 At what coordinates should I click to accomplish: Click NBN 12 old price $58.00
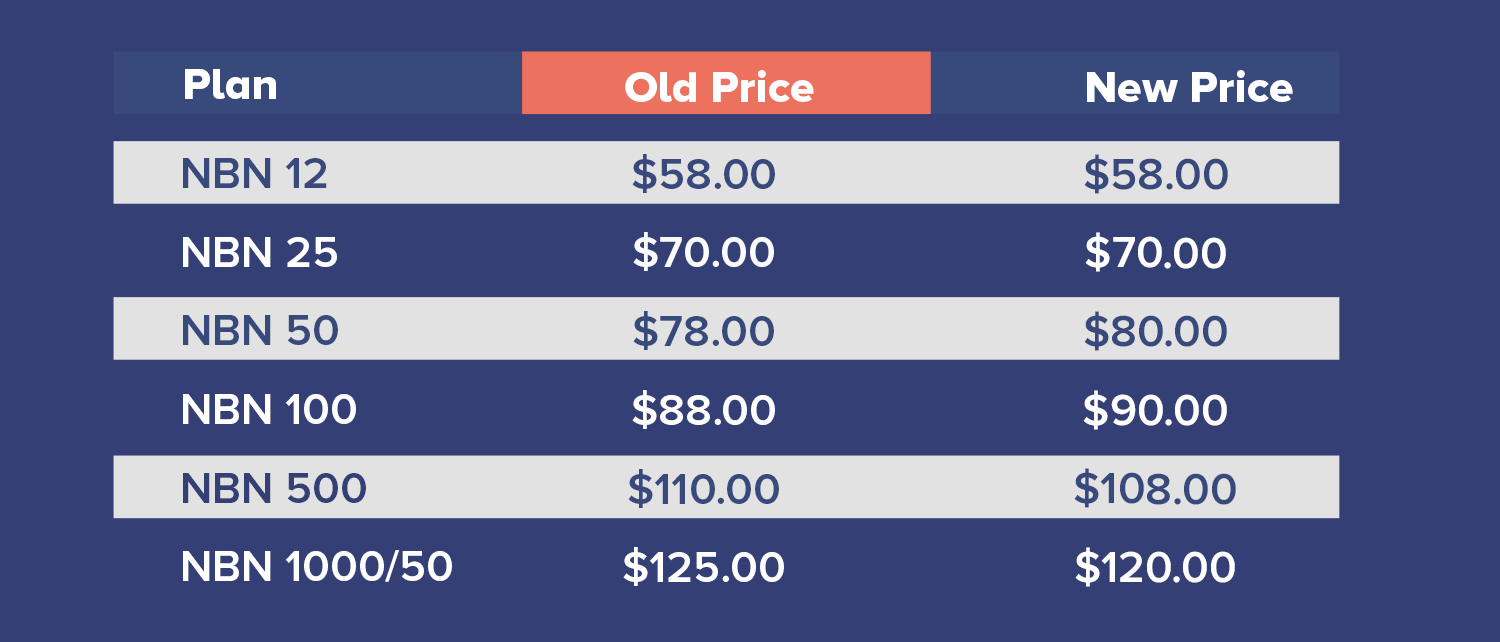(x=703, y=174)
